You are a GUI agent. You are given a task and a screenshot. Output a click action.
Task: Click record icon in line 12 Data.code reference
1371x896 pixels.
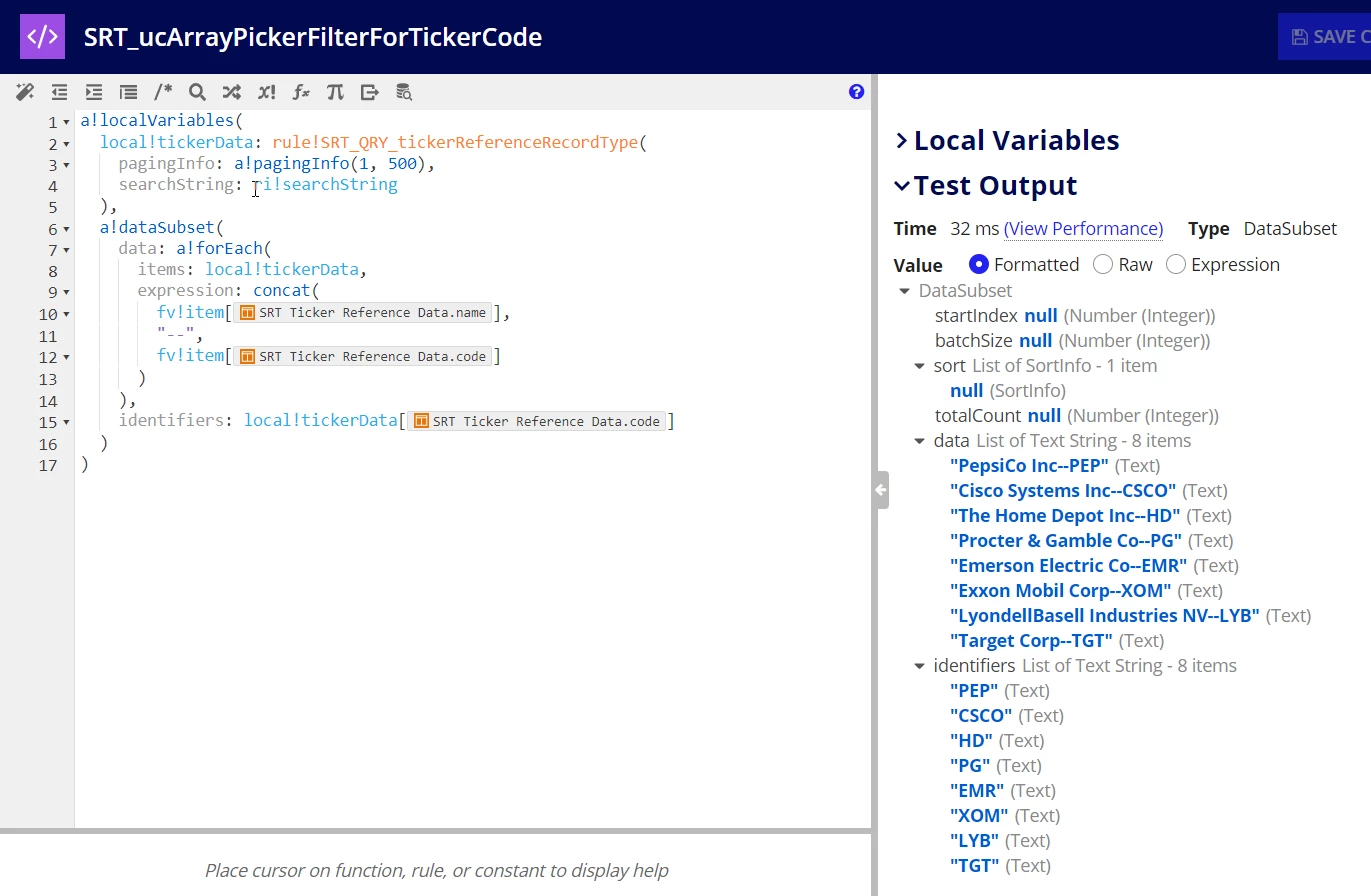246,356
